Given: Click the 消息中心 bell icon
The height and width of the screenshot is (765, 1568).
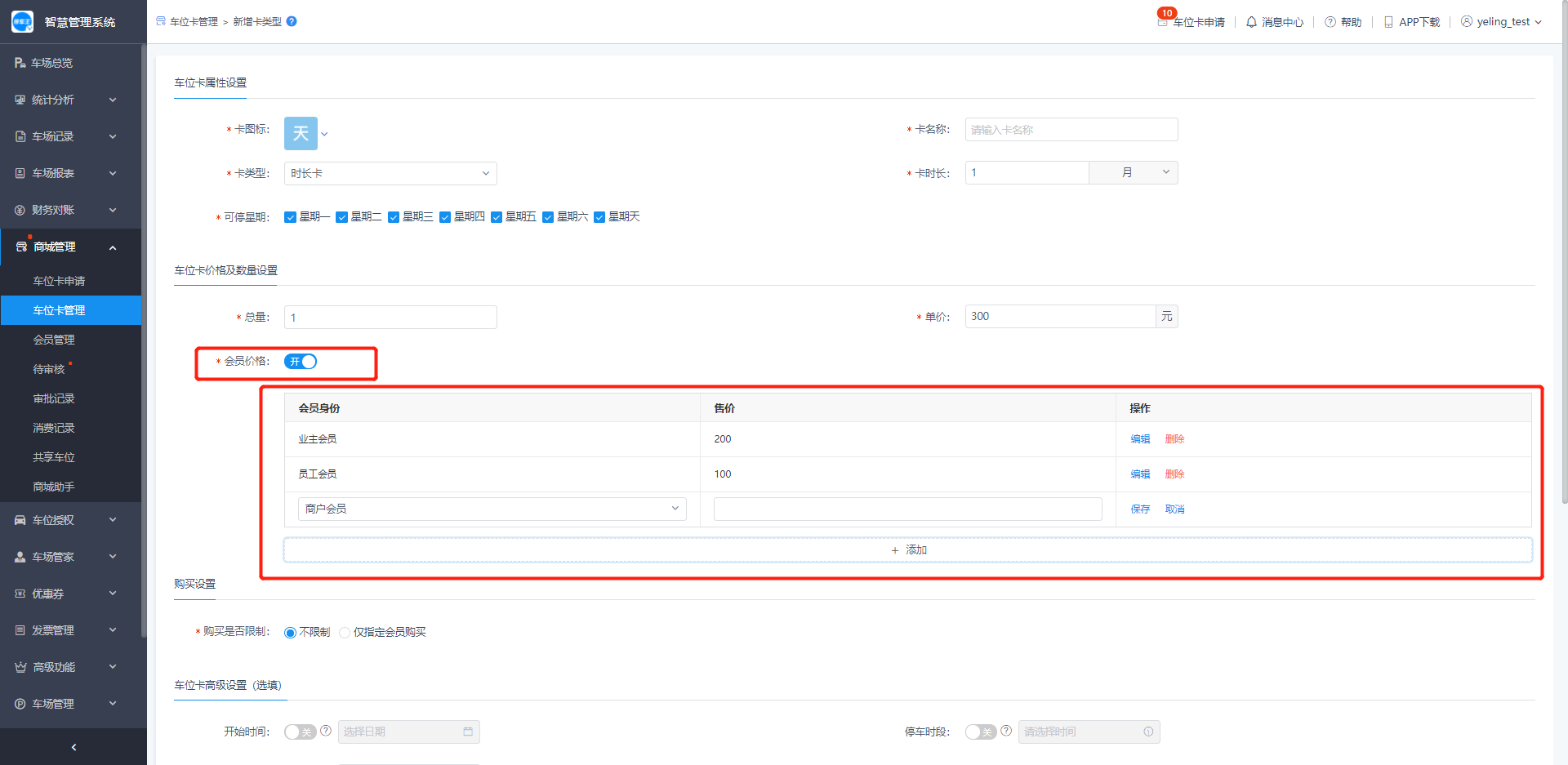Looking at the screenshot, I should pos(1251,22).
